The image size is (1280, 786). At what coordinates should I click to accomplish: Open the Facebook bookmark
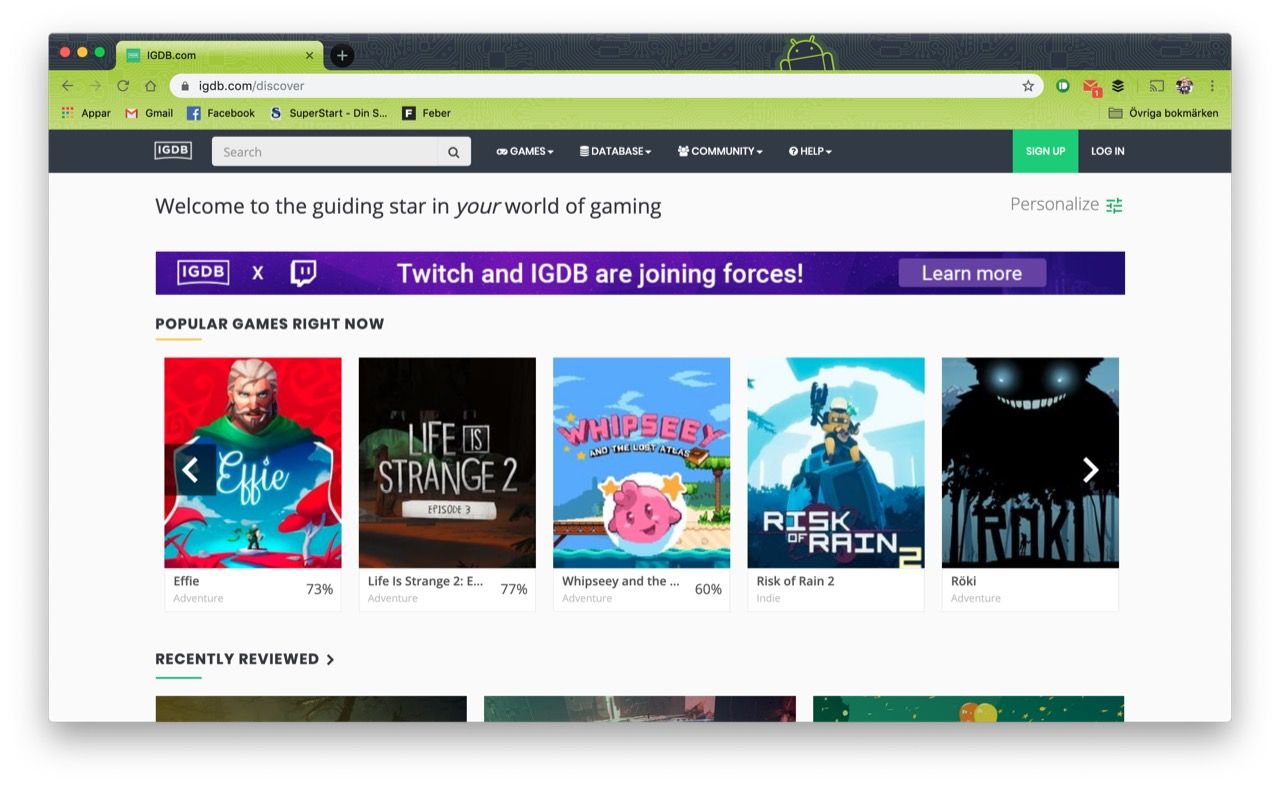pyautogui.click(x=221, y=113)
